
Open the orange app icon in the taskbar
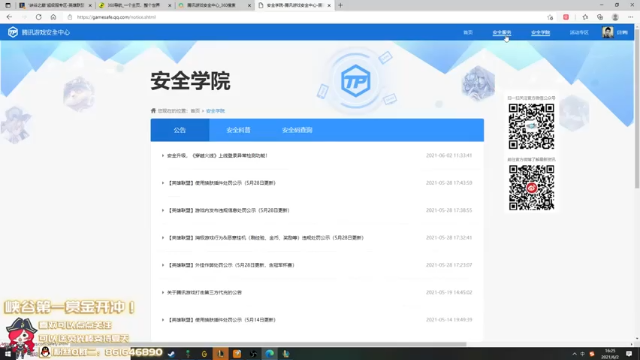click(237, 354)
